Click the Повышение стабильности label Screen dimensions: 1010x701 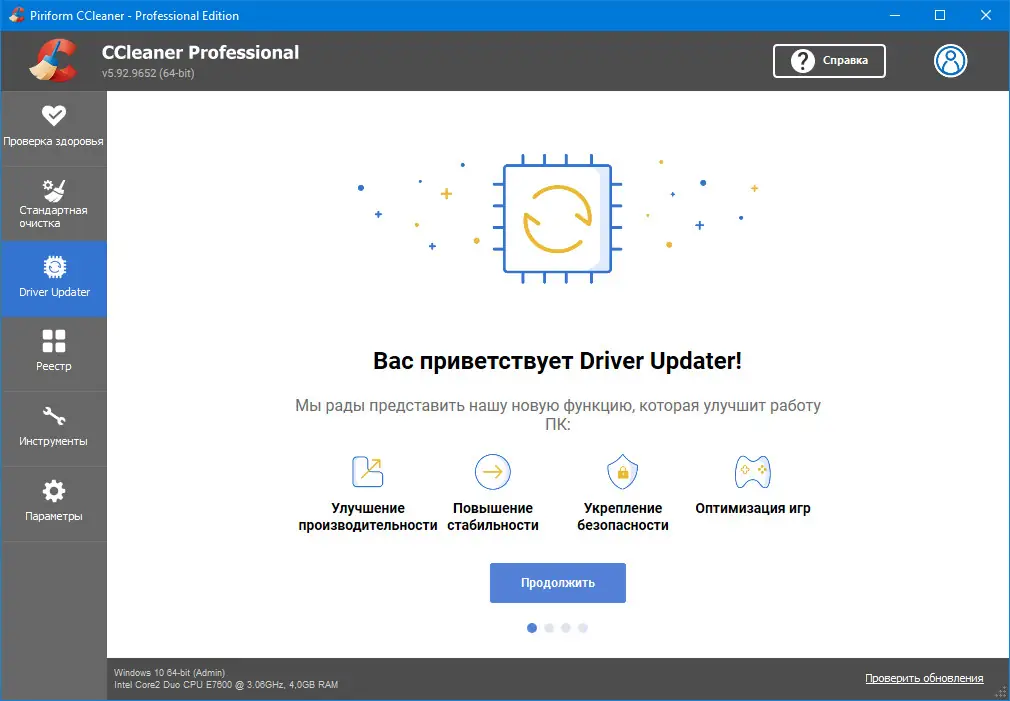click(x=493, y=517)
